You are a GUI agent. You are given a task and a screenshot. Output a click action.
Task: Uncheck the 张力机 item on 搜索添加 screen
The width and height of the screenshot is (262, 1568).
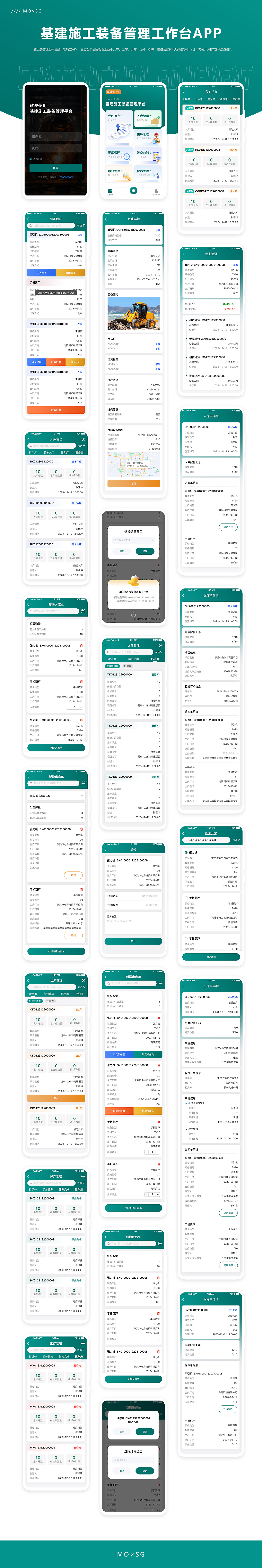(186, 852)
